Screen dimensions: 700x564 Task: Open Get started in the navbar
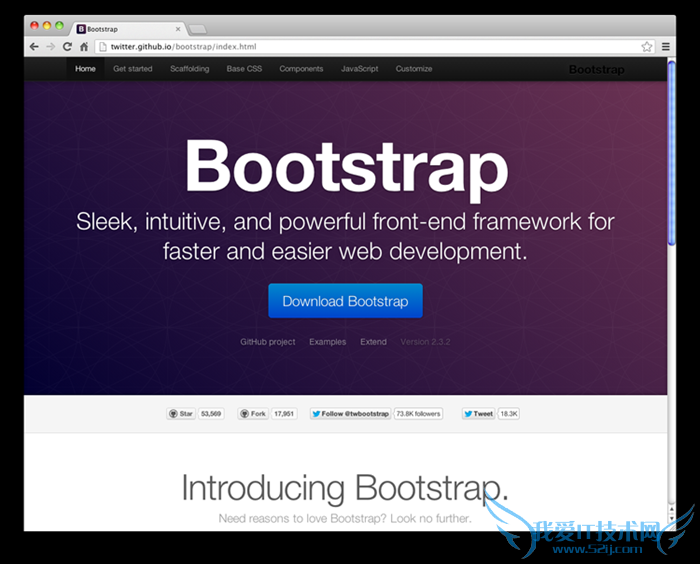pyautogui.click(x=133, y=69)
